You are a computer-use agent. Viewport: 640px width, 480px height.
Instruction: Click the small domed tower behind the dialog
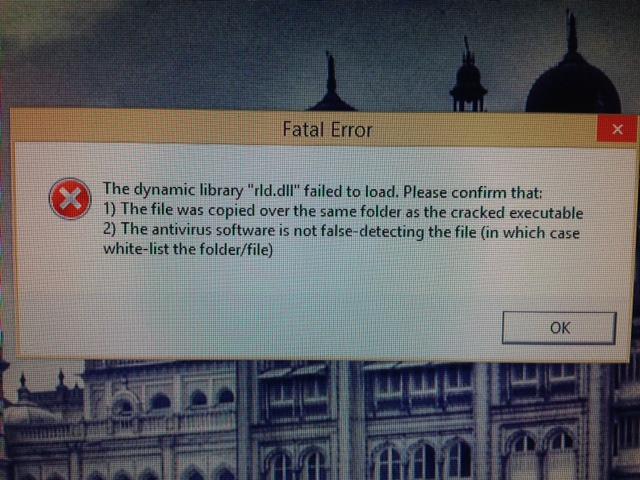(x=468, y=82)
